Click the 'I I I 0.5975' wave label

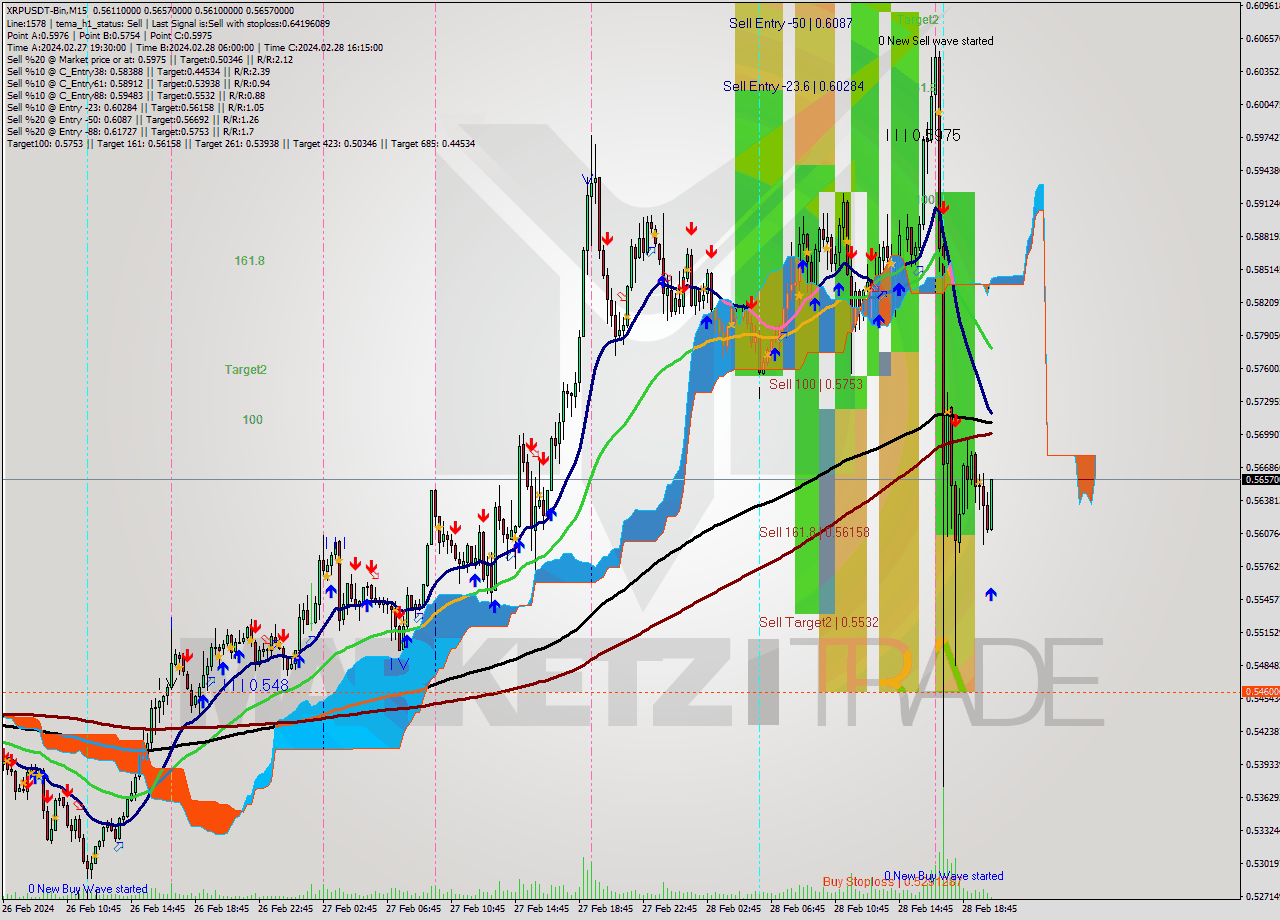[x=923, y=135]
